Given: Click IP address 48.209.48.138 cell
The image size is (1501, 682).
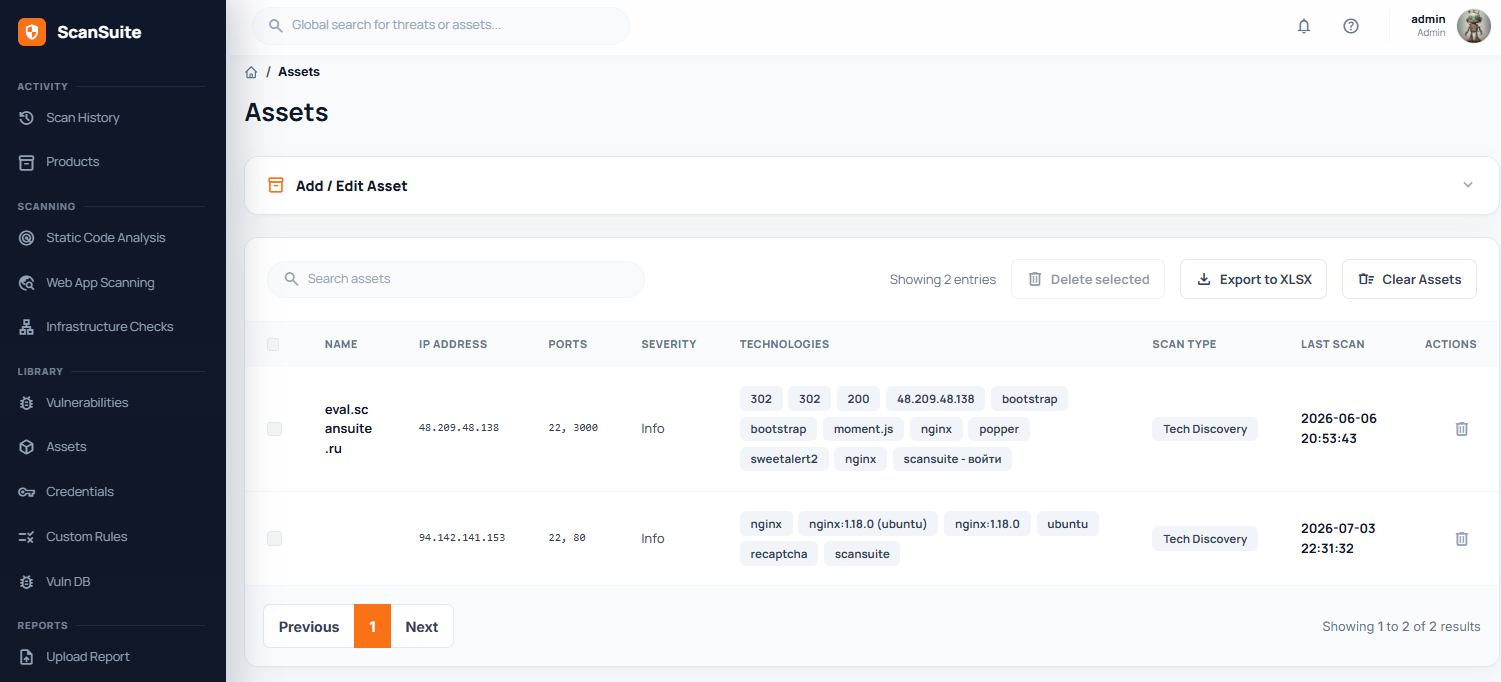Looking at the screenshot, I should coord(458,428).
